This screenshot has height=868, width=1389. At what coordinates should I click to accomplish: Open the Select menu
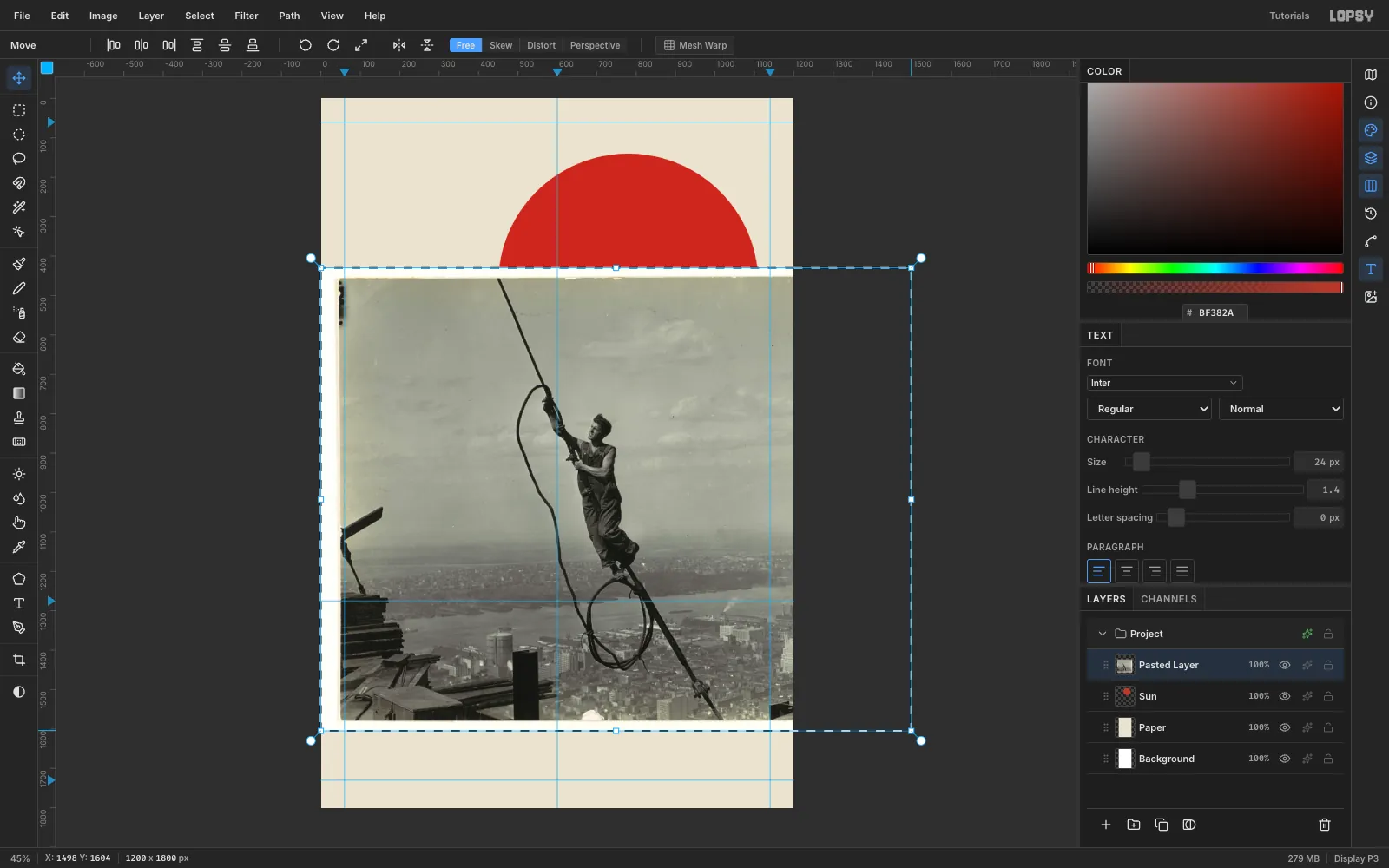pyautogui.click(x=200, y=16)
